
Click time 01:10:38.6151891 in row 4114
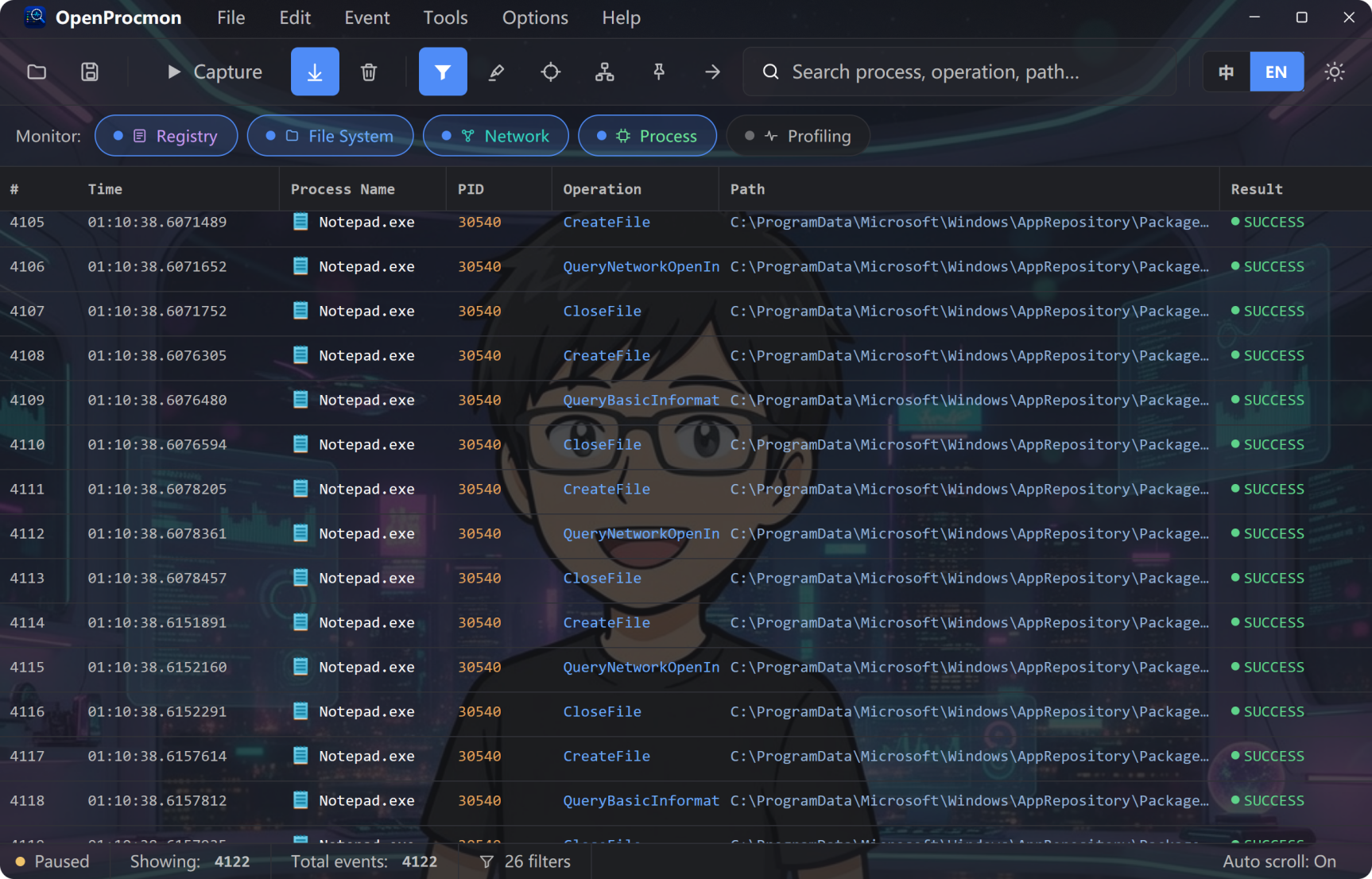pos(157,622)
